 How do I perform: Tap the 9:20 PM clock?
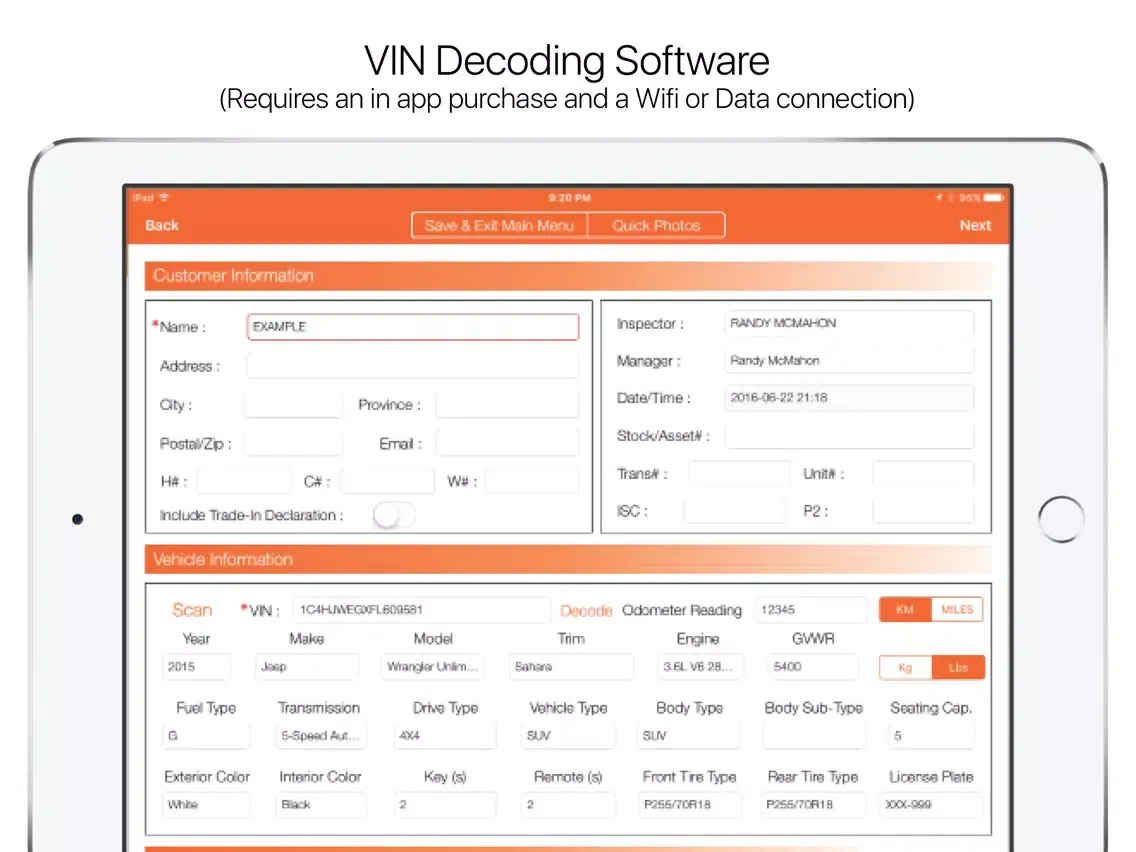click(569, 197)
